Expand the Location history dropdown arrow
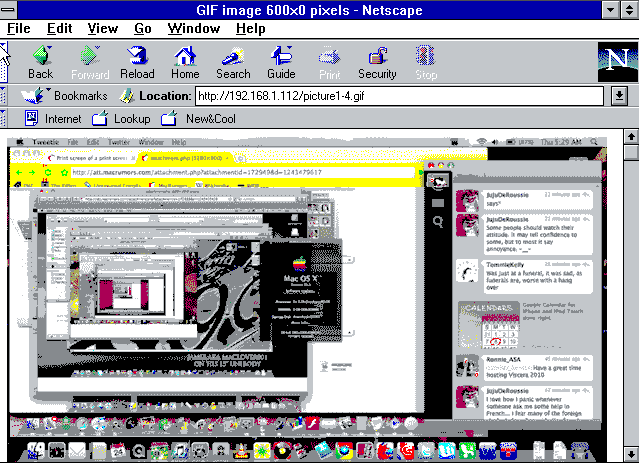The image size is (639, 463). [619, 96]
